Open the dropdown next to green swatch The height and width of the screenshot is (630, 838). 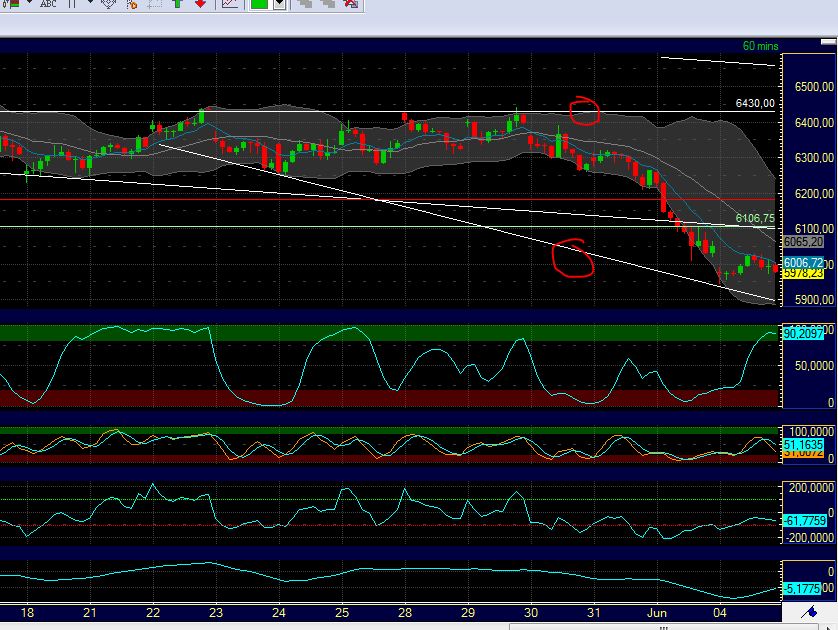(x=280, y=4)
